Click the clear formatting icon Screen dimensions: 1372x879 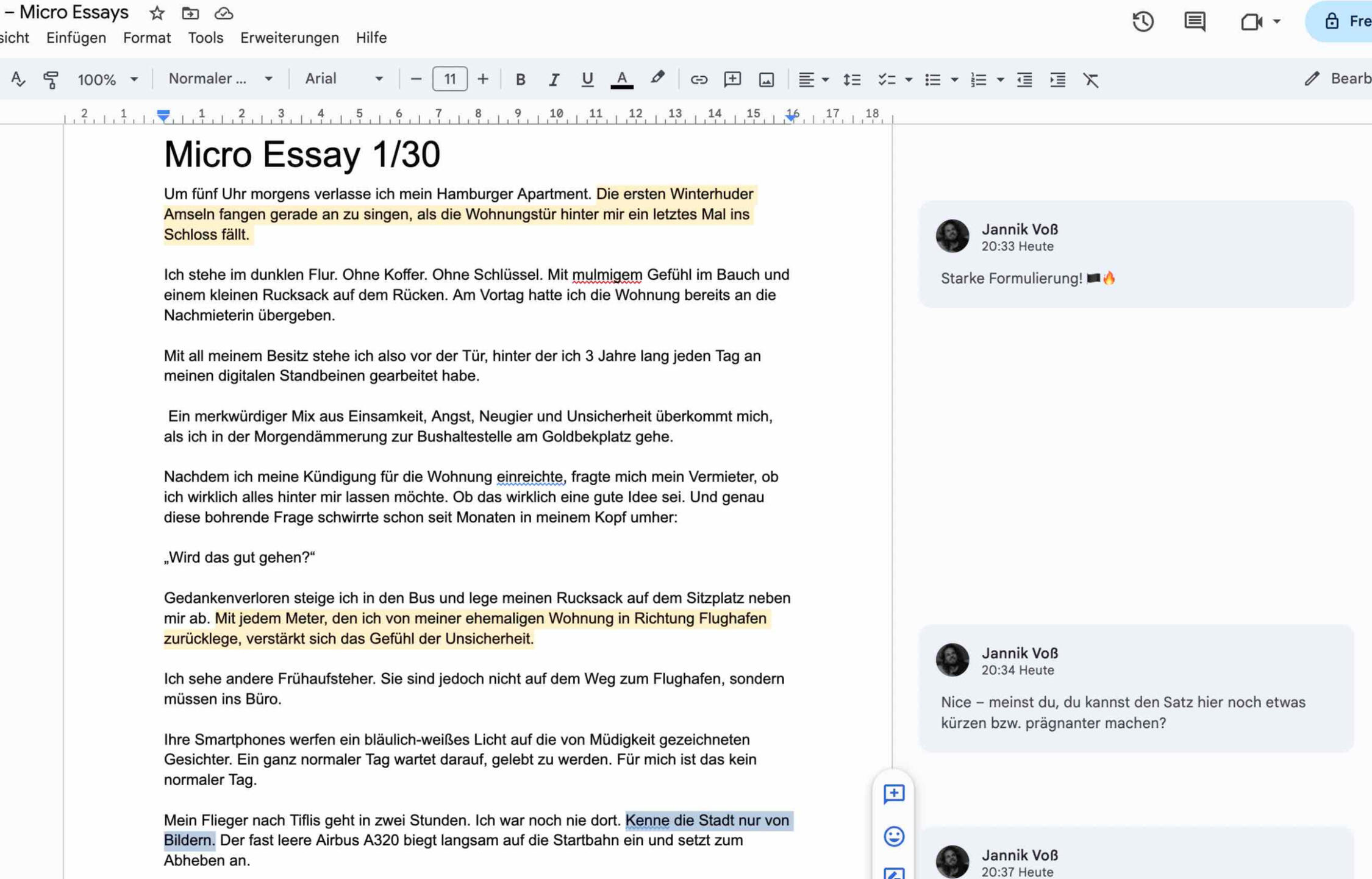click(1090, 79)
